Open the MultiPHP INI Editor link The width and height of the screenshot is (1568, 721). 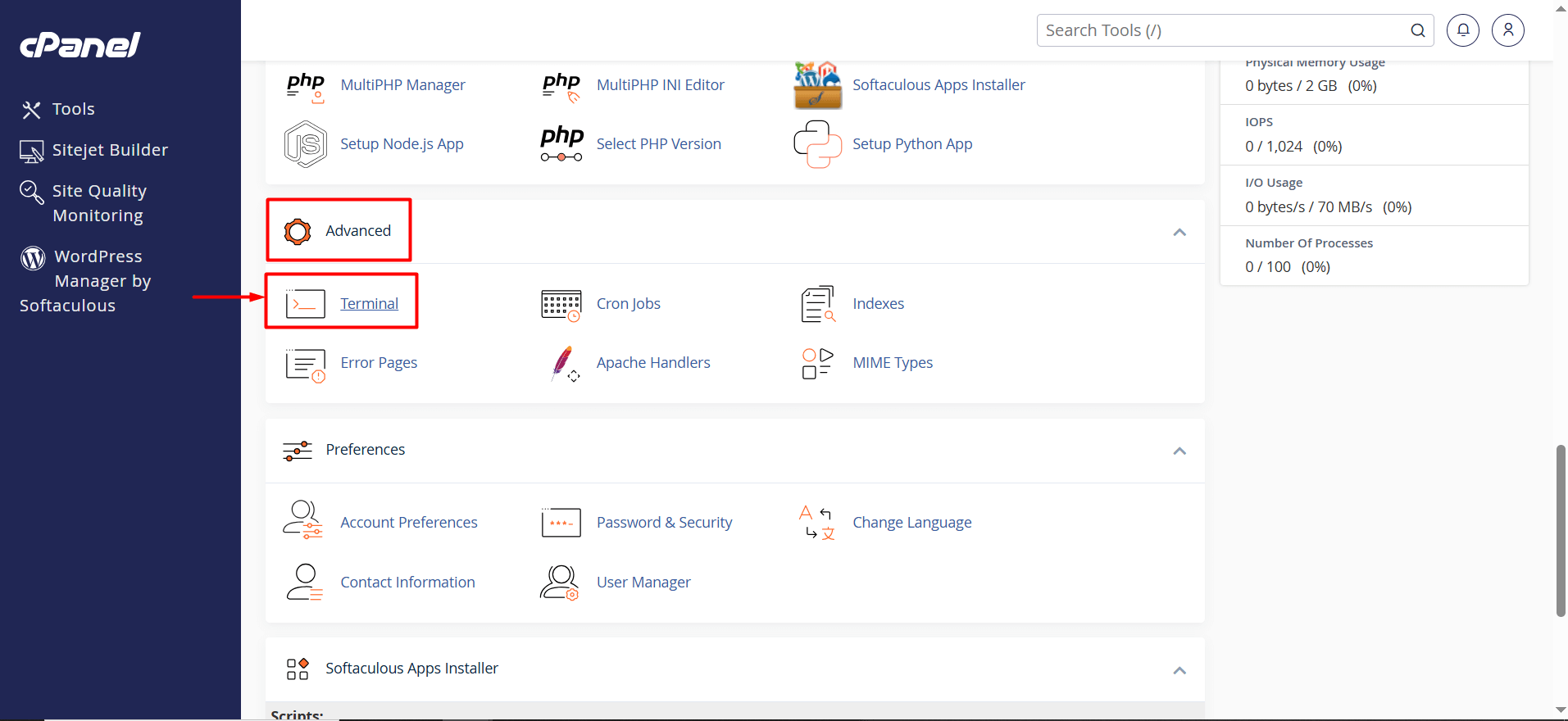(660, 85)
